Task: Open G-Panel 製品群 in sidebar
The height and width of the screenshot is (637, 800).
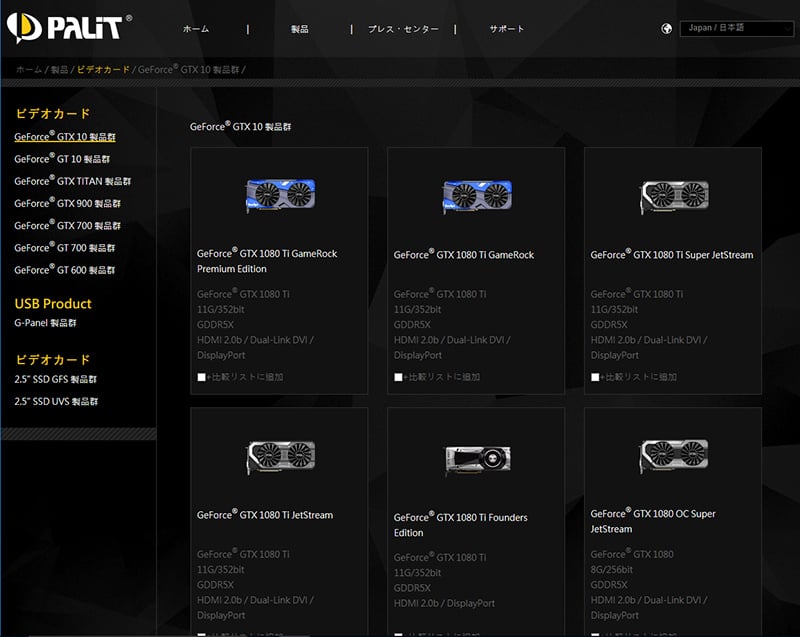Action: 45,322
